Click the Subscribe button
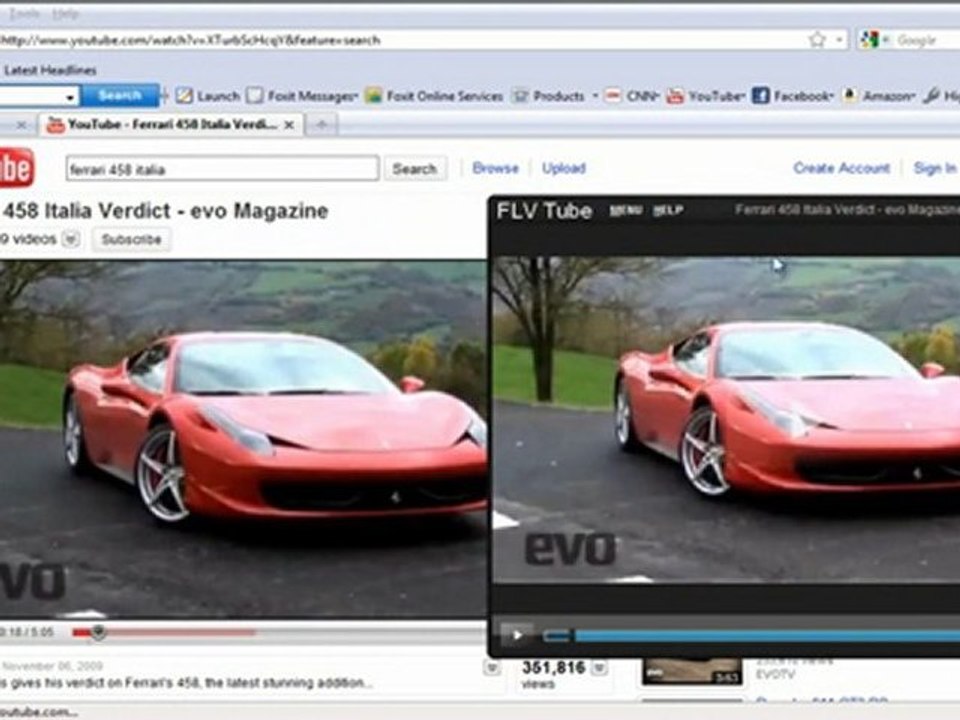Viewport: 960px width, 720px height. click(x=132, y=239)
